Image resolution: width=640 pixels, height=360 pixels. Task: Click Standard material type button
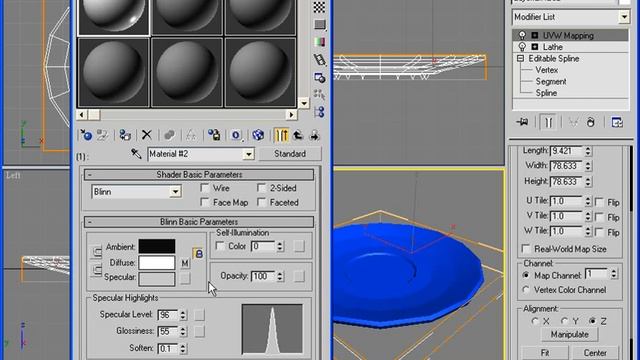(290, 154)
